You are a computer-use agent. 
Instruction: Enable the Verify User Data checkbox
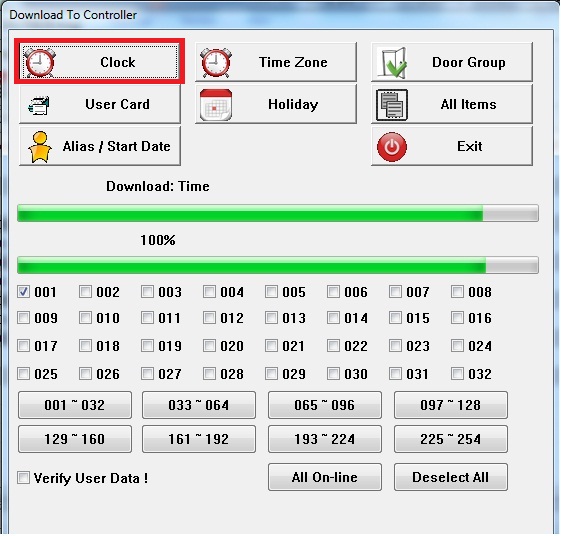pos(24,478)
